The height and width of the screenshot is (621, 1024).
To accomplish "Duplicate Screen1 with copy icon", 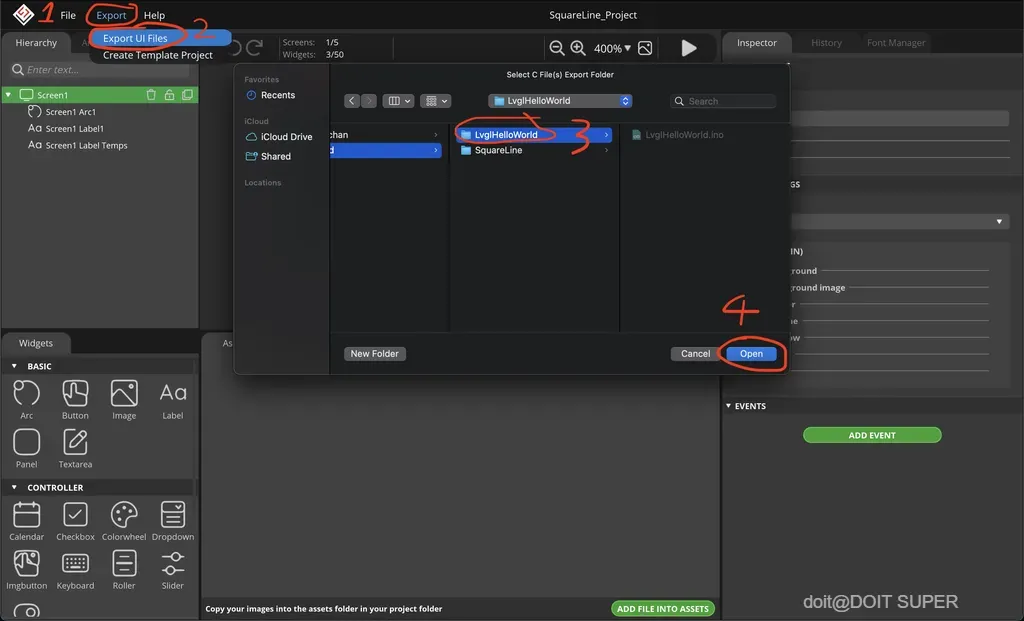I will [x=187, y=95].
